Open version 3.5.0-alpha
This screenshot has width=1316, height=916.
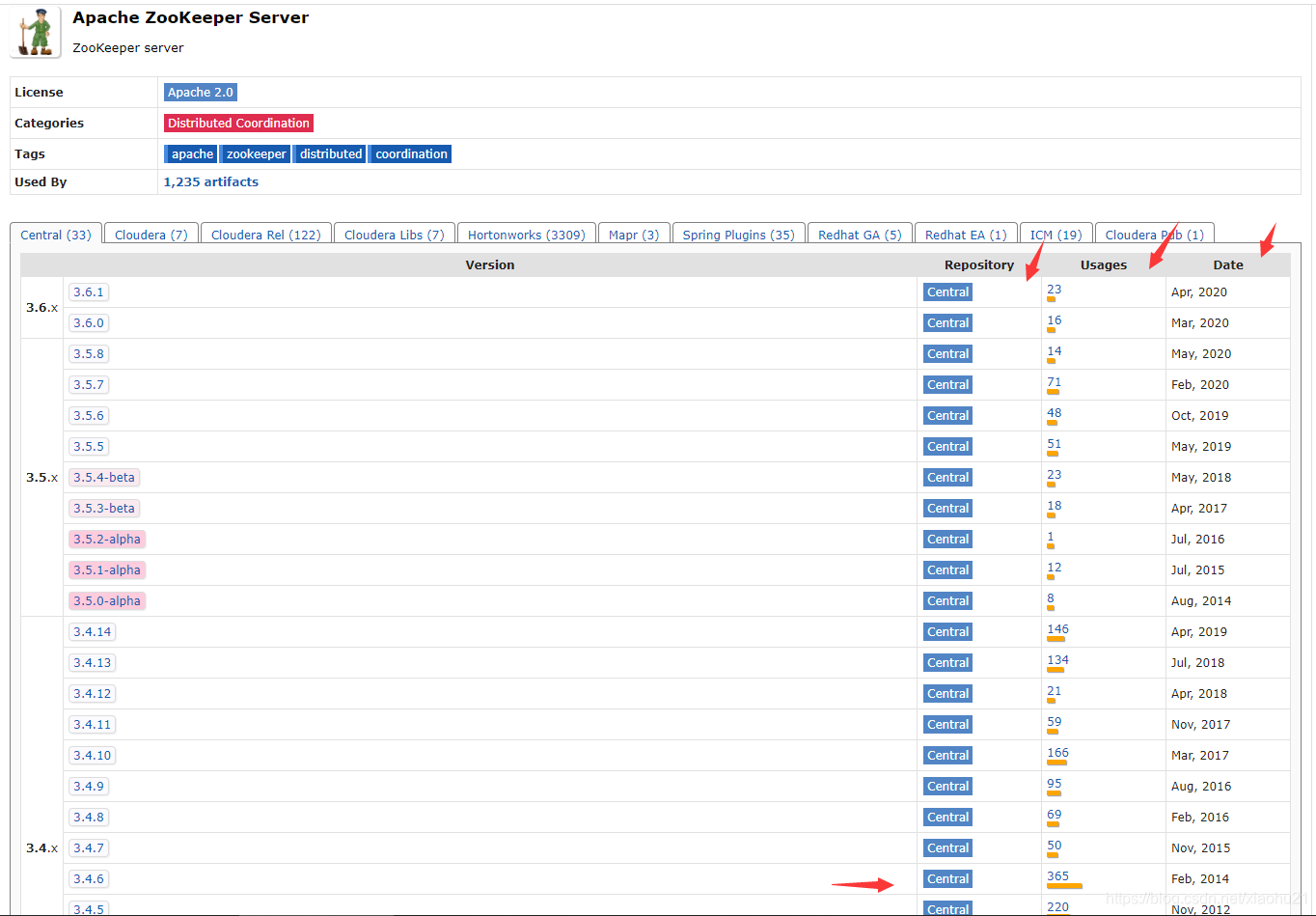(x=107, y=600)
